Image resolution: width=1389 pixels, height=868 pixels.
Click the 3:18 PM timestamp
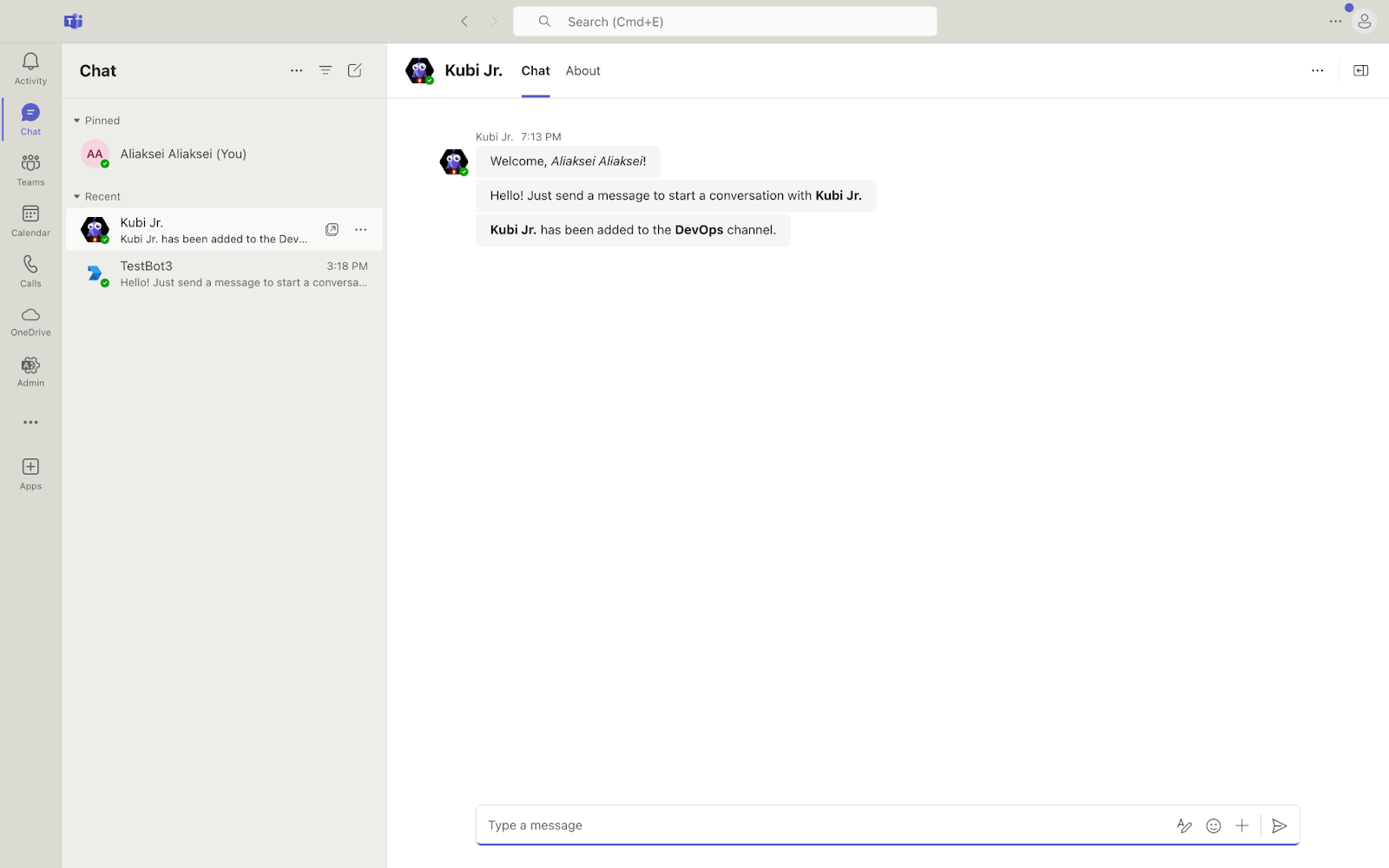pos(347,266)
